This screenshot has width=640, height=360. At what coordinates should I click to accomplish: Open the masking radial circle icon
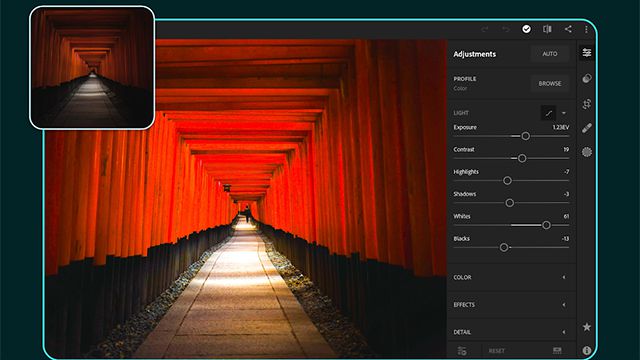(587, 152)
